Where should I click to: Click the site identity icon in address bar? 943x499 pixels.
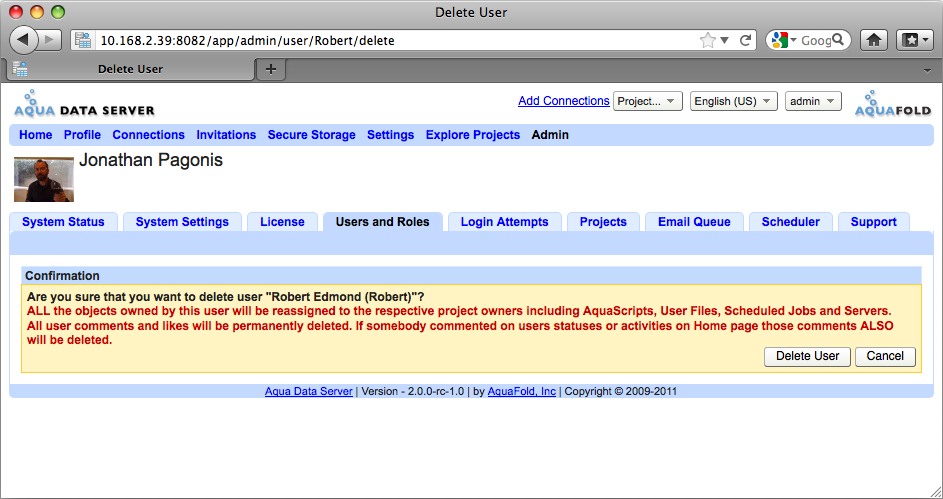click(x=82, y=40)
